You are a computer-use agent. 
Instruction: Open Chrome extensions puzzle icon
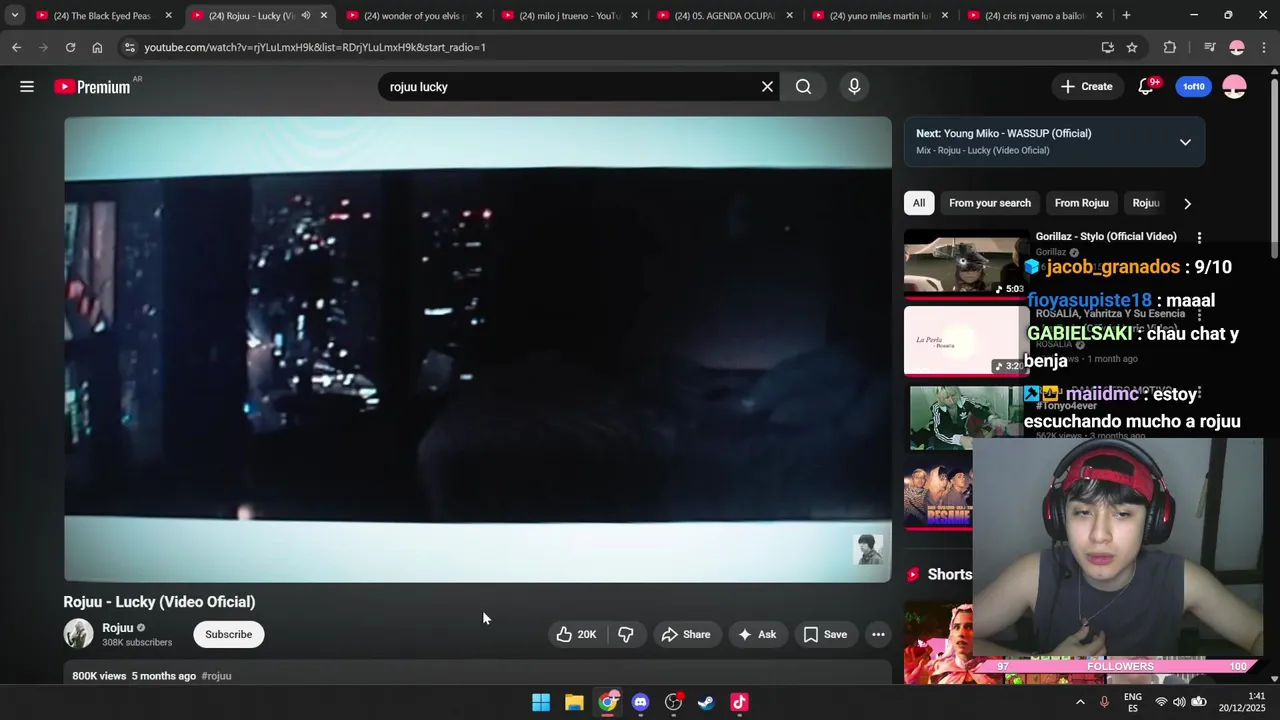point(1170,47)
